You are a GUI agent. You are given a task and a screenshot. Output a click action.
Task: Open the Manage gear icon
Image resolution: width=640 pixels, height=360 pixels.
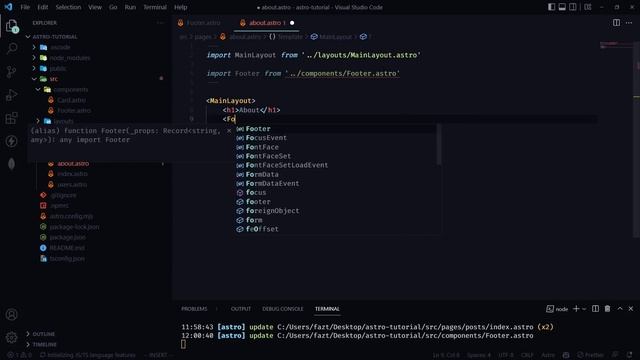pyautogui.click(x=12, y=338)
